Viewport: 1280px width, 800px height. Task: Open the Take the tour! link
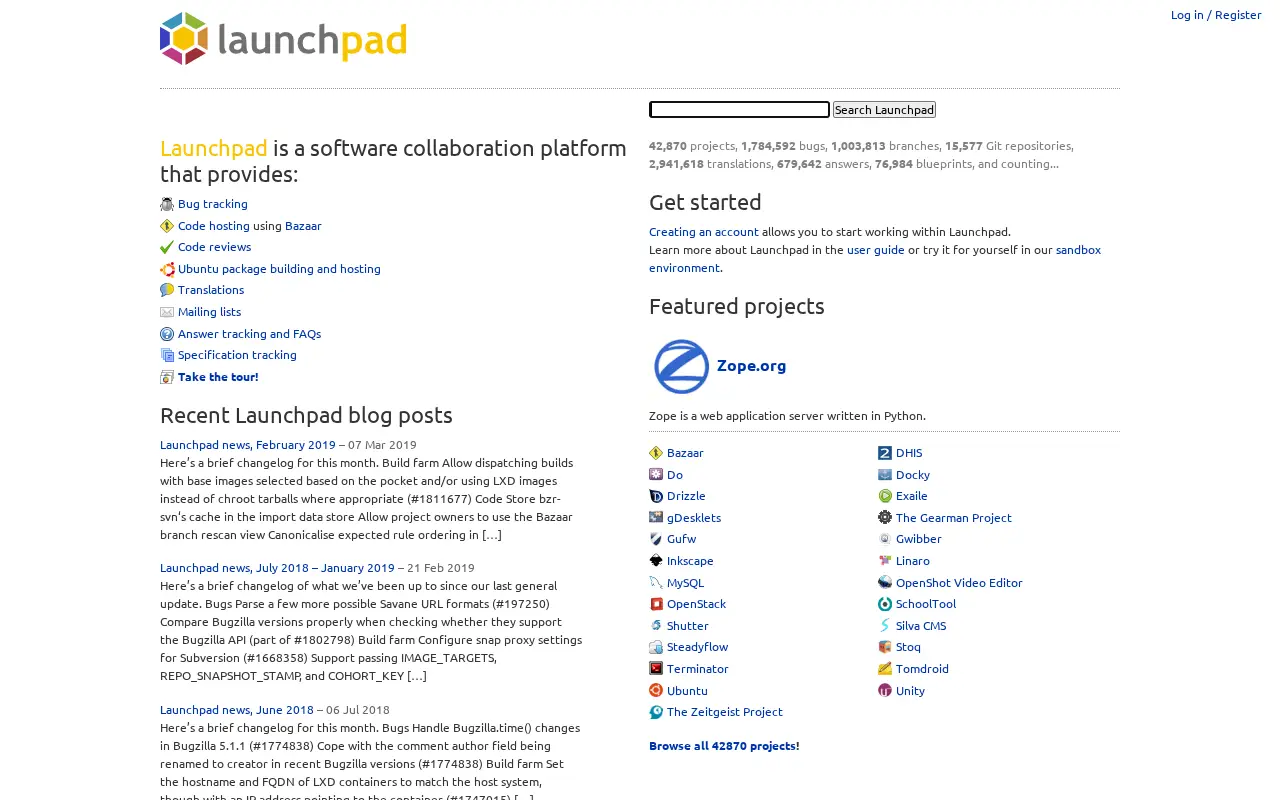point(218,377)
